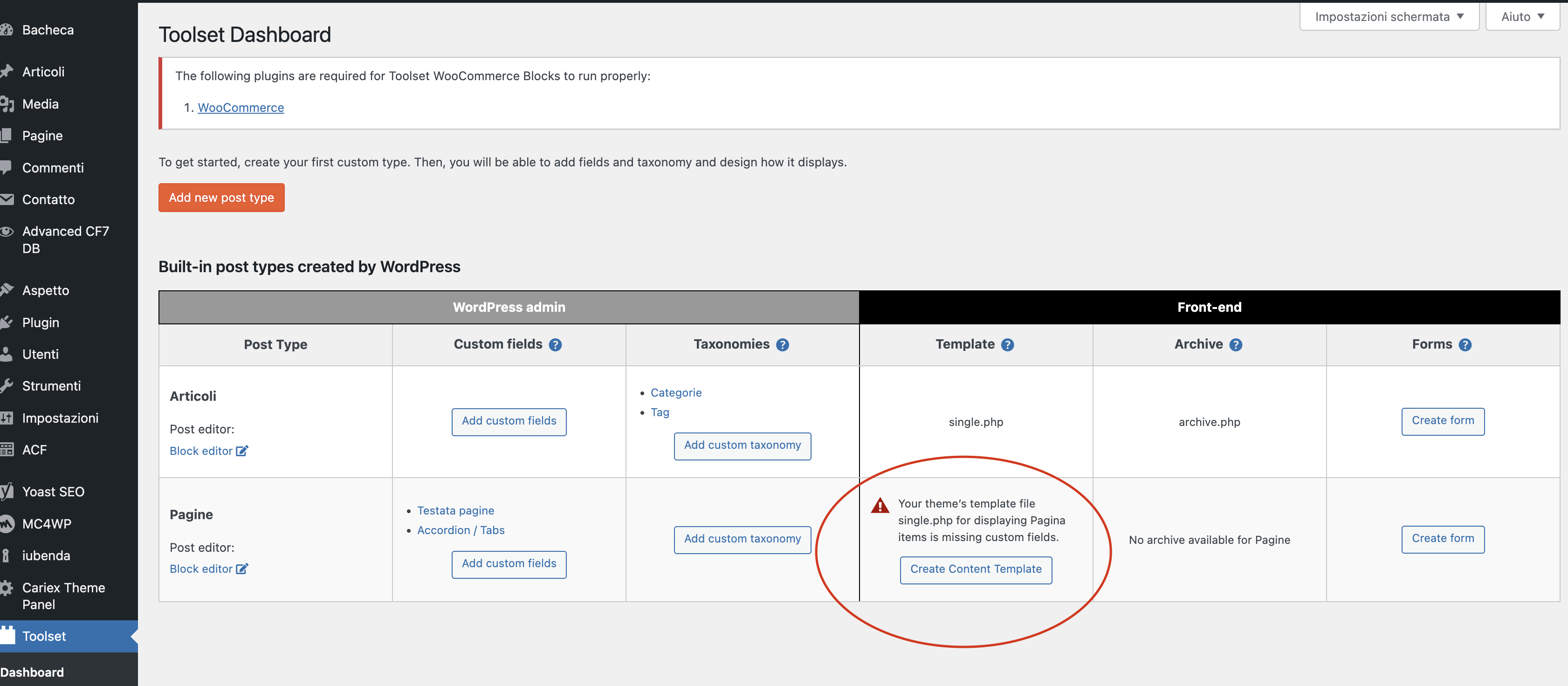
Task: Open the WooCommerce plugin link
Action: 241,108
